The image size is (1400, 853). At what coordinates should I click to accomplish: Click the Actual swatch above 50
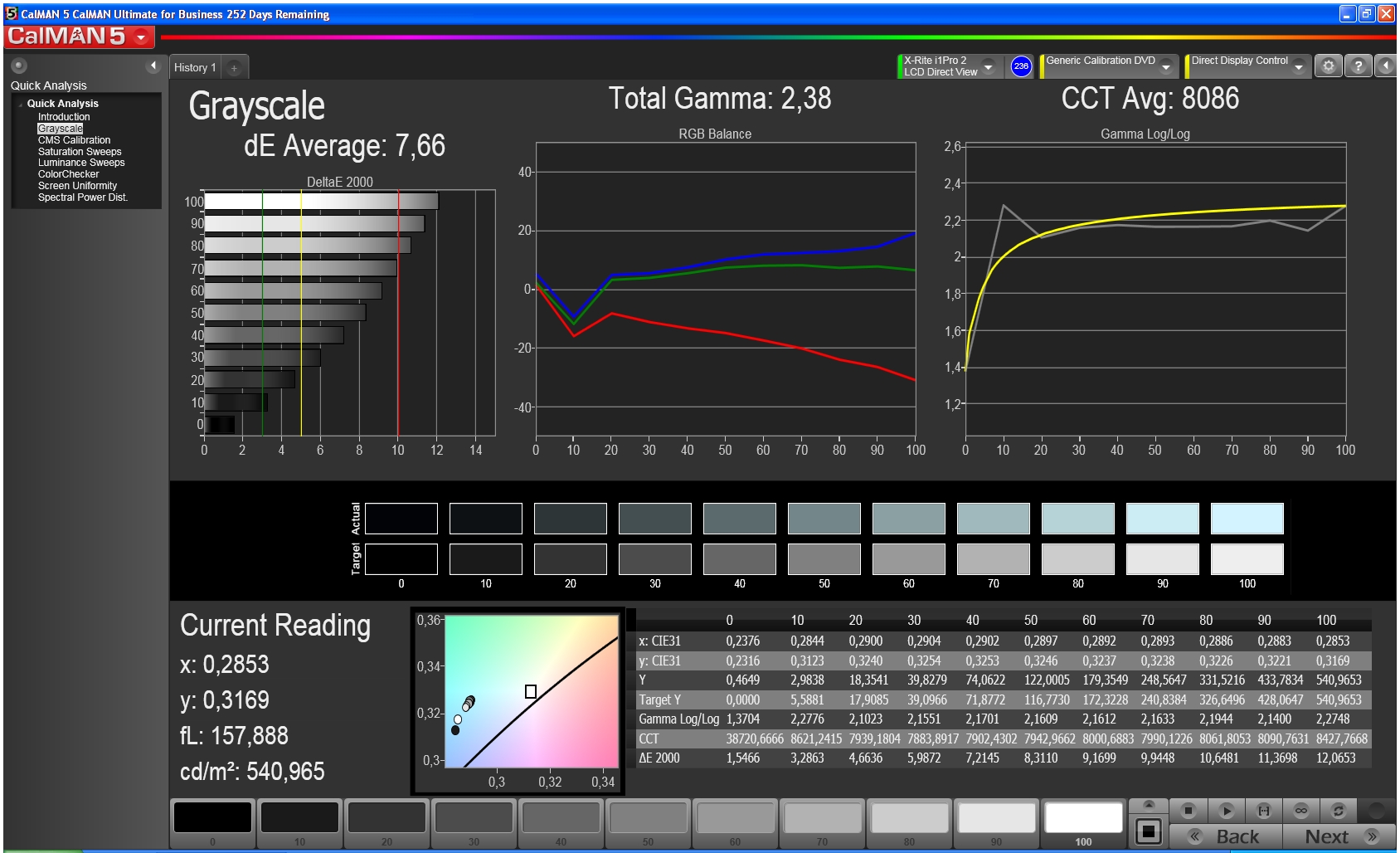pos(824,519)
